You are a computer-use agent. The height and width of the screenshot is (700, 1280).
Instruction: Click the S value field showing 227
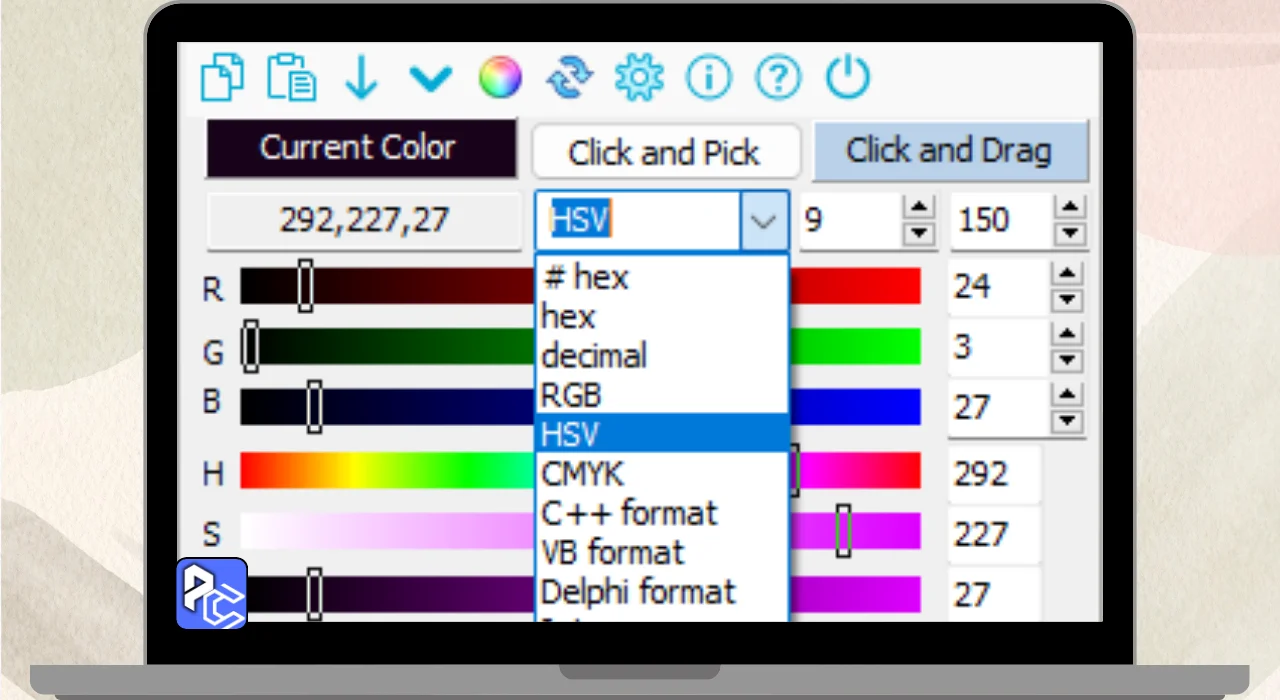[x=995, y=534]
